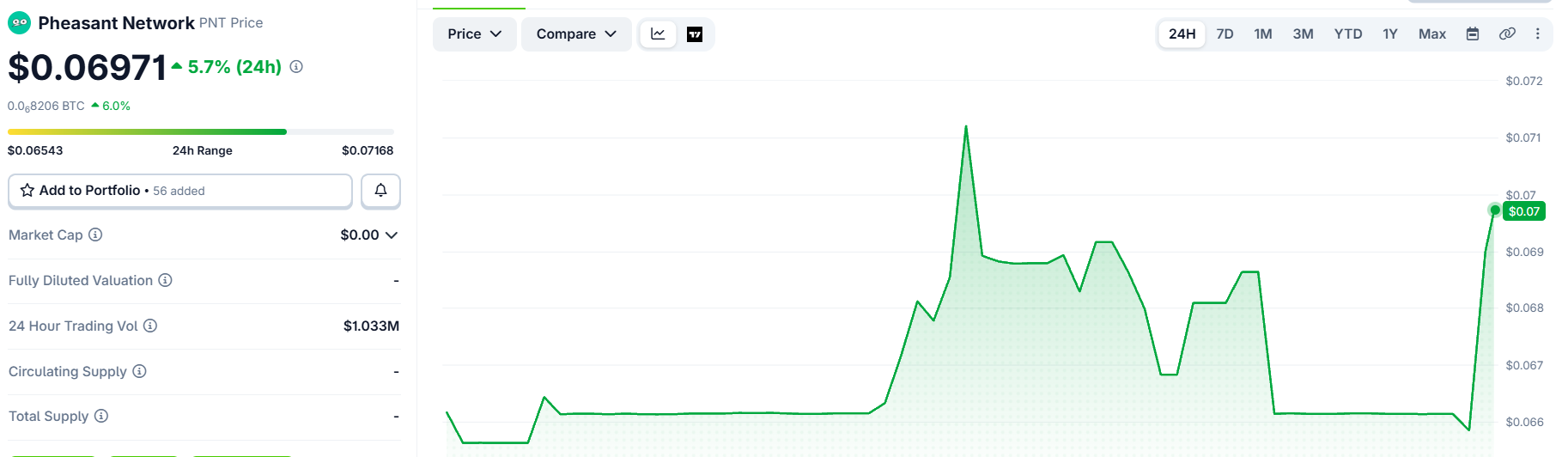Viewport: 1568px width, 457px height.
Task: Select the 3M time range
Action: (1304, 34)
